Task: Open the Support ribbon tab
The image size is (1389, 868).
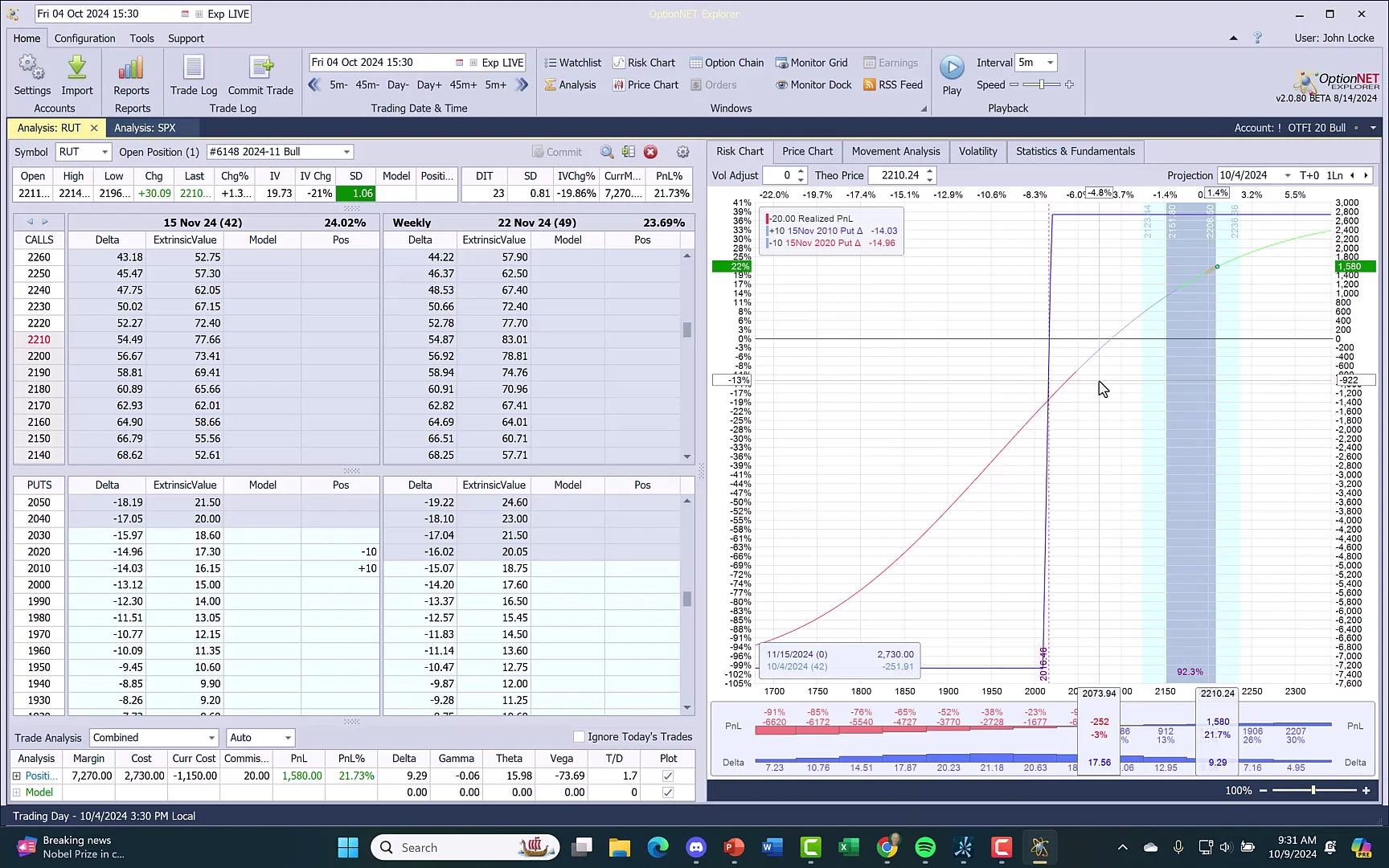Action: point(186,38)
